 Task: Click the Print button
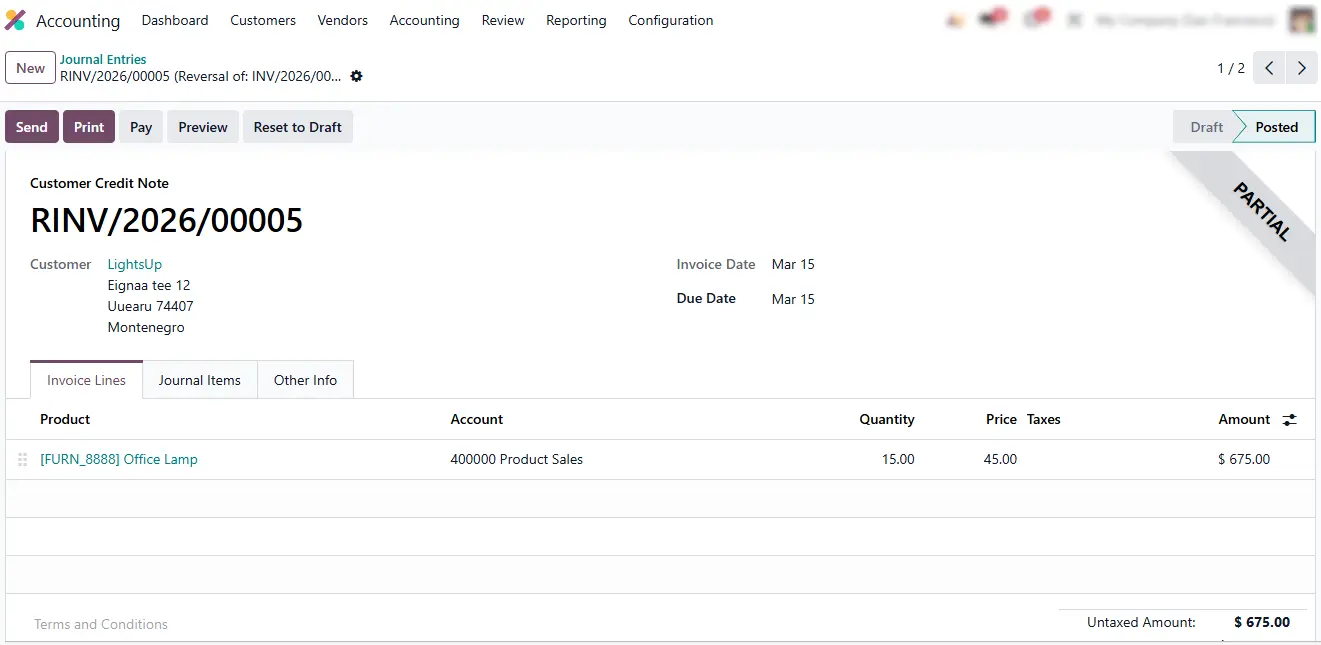pos(89,127)
